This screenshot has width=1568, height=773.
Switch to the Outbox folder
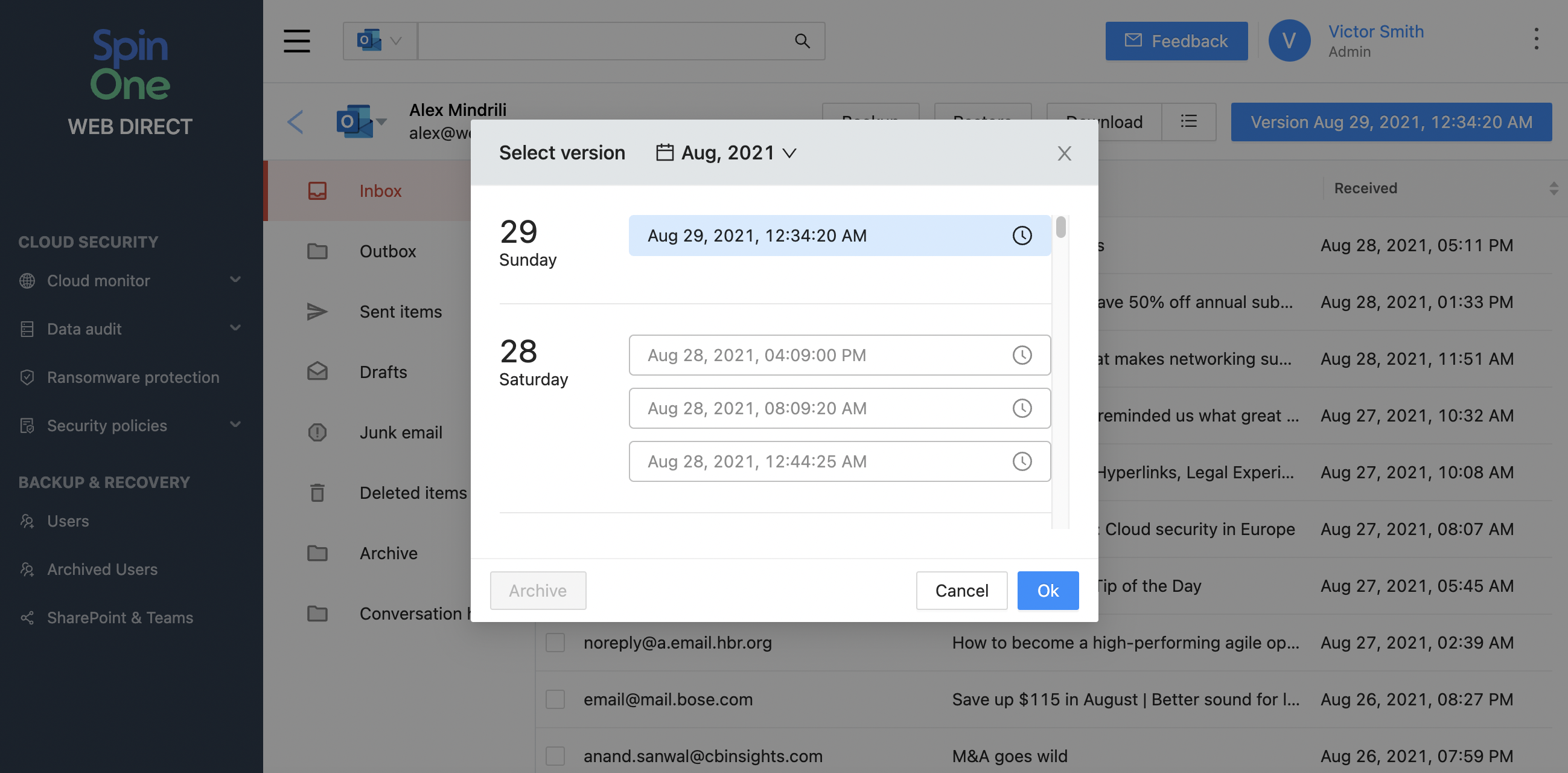[x=387, y=251]
